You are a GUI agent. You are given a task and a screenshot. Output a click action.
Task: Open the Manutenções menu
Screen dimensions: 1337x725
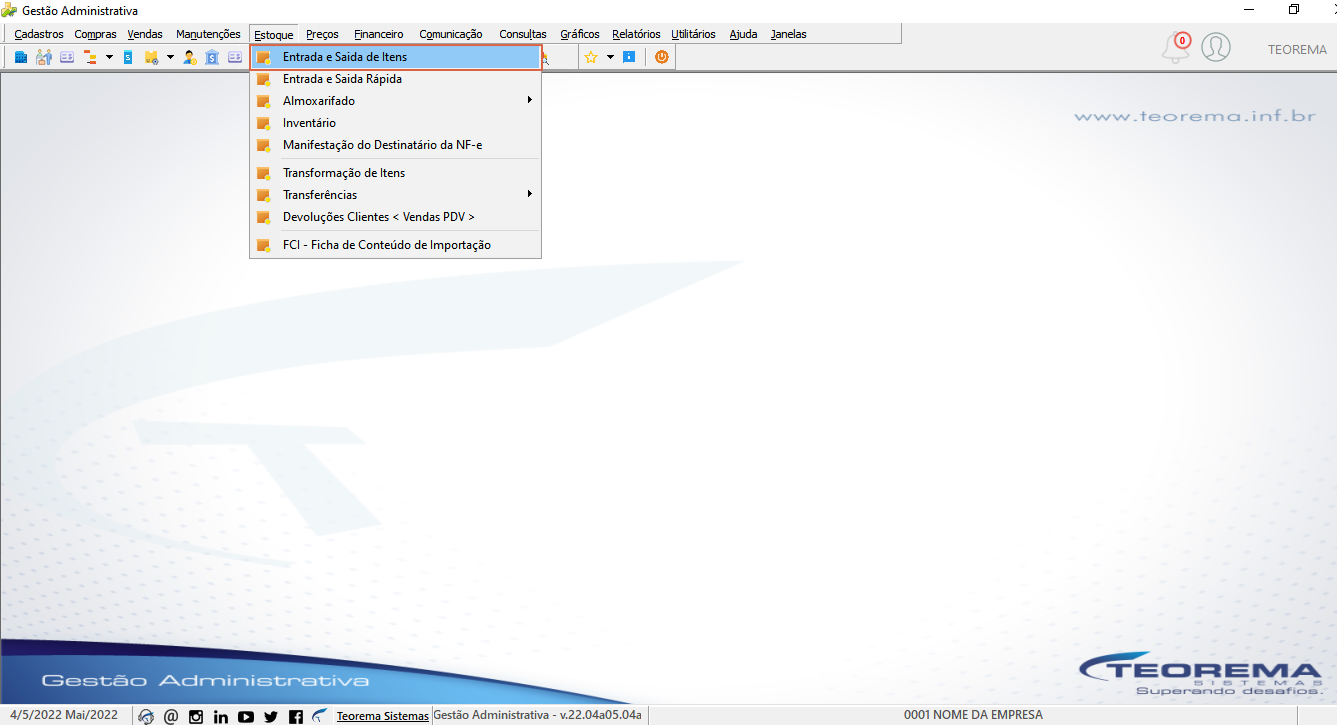click(x=208, y=34)
